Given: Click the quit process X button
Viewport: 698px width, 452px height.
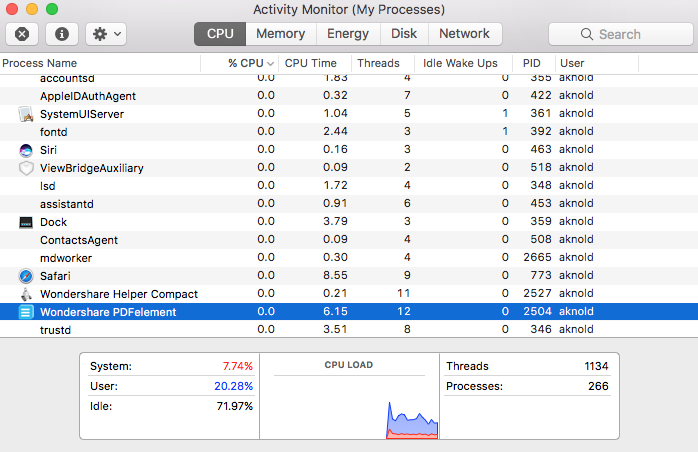Looking at the screenshot, I should (x=22, y=34).
